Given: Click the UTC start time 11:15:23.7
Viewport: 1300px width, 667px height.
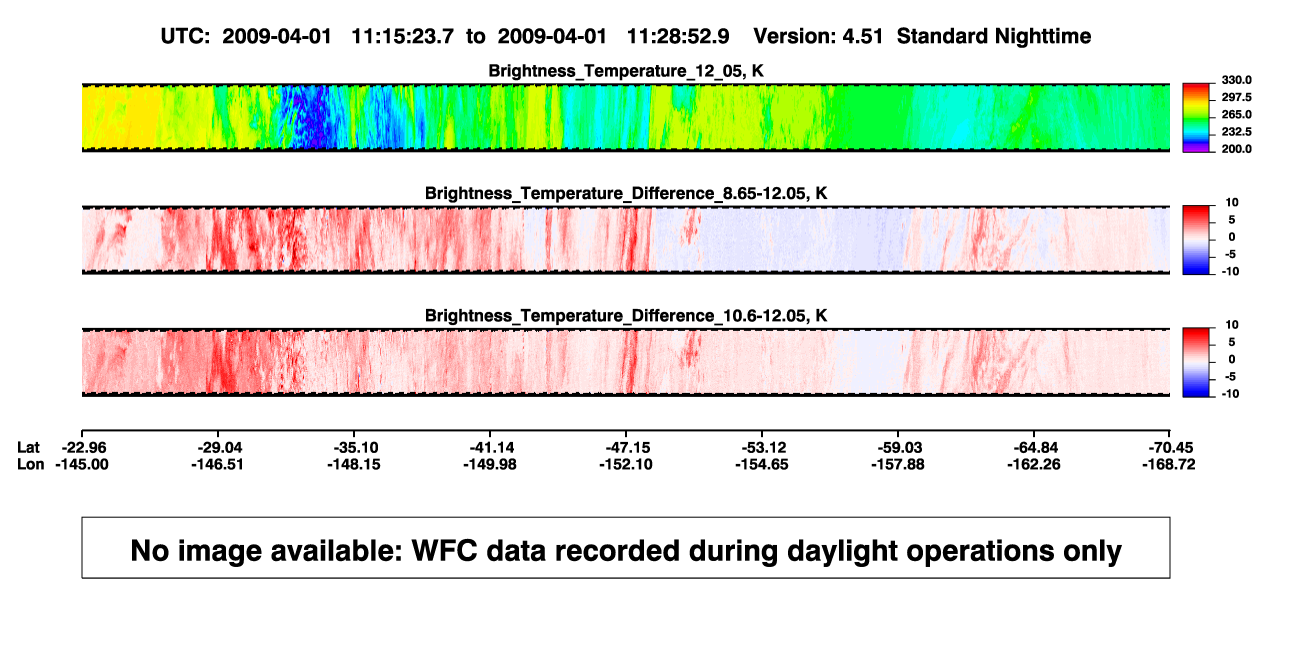Looking at the screenshot, I should pos(402,36).
